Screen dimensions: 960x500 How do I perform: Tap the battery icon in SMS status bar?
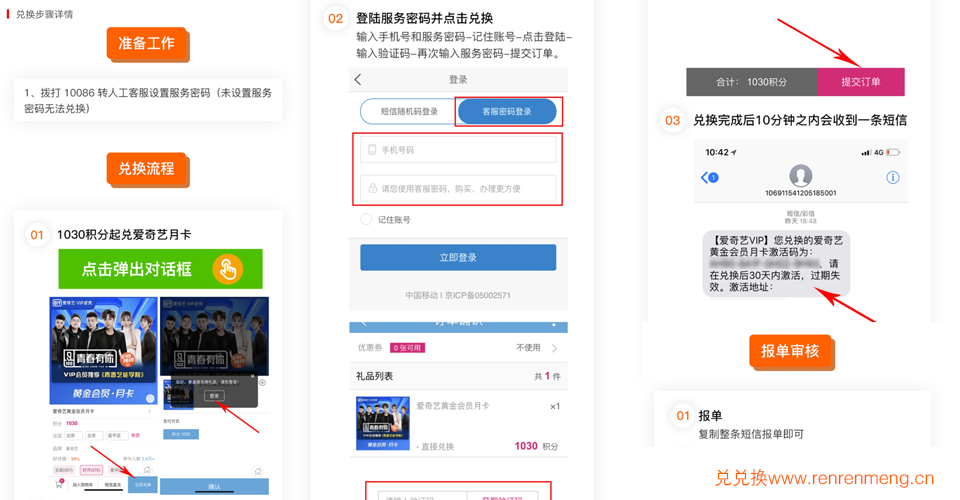click(x=893, y=152)
